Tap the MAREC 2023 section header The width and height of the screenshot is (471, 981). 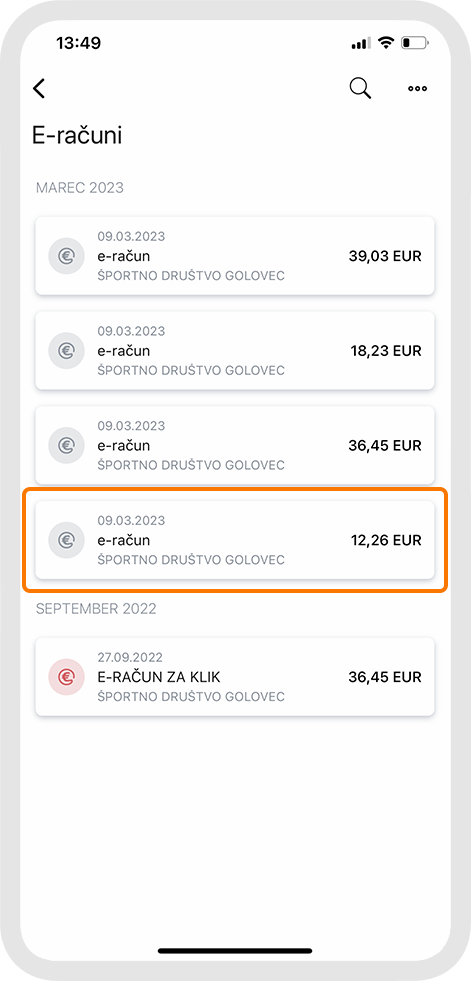coord(79,187)
